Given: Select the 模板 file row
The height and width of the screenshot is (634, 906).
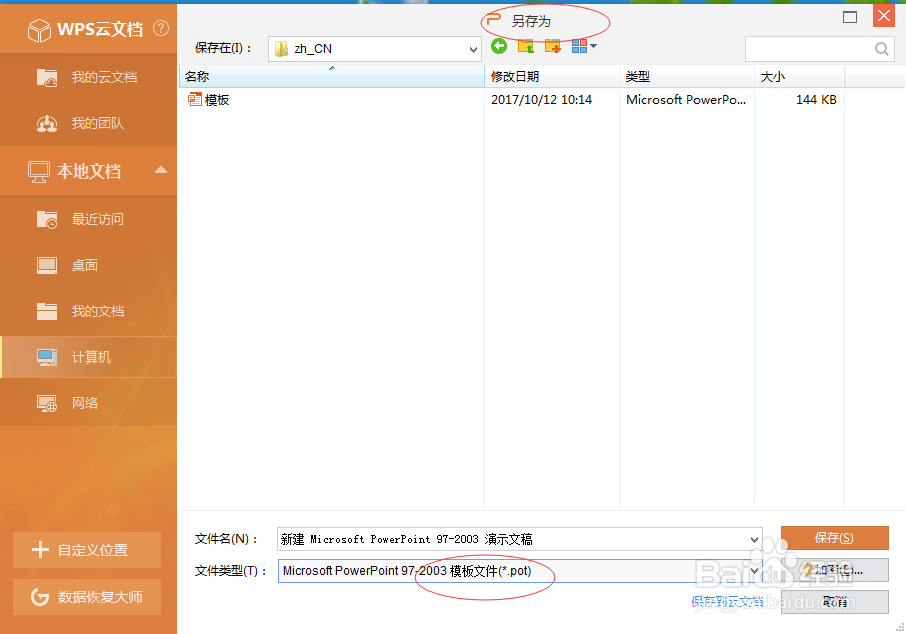Looking at the screenshot, I should [x=512, y=100].
